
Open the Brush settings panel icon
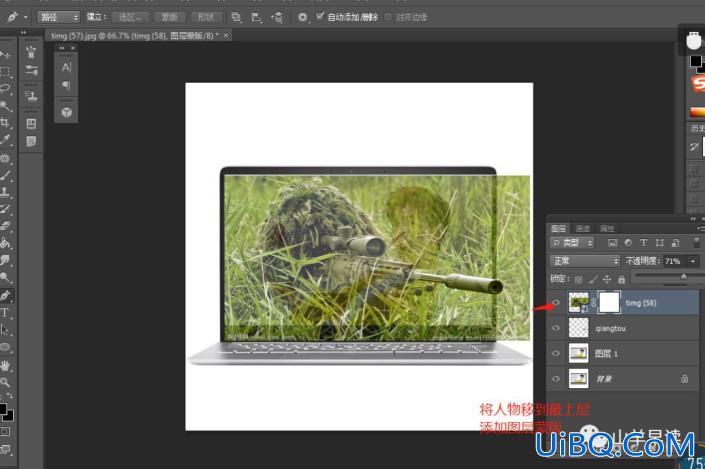31,70
